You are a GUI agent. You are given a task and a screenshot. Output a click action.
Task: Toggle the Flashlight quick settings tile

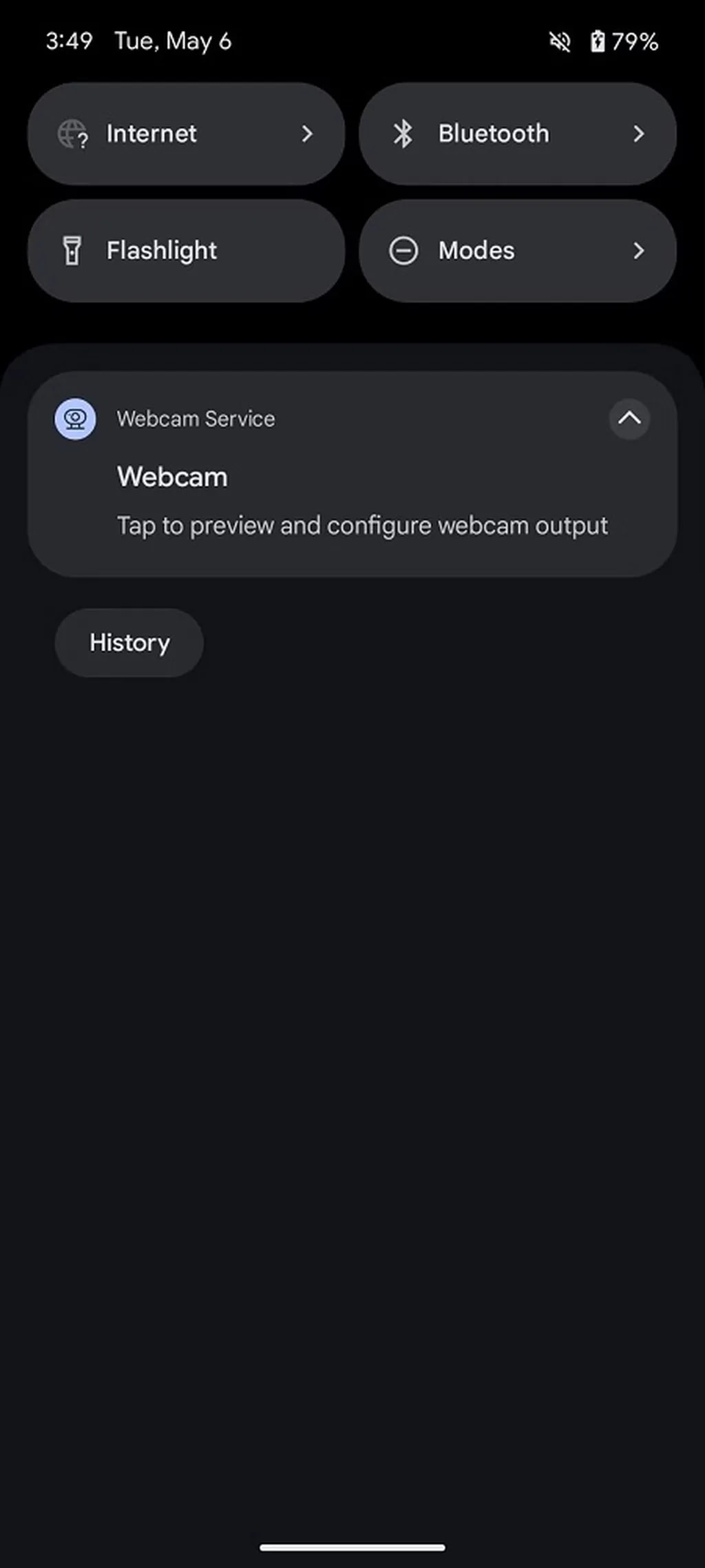pyautogui.click(x=186, y=251)
